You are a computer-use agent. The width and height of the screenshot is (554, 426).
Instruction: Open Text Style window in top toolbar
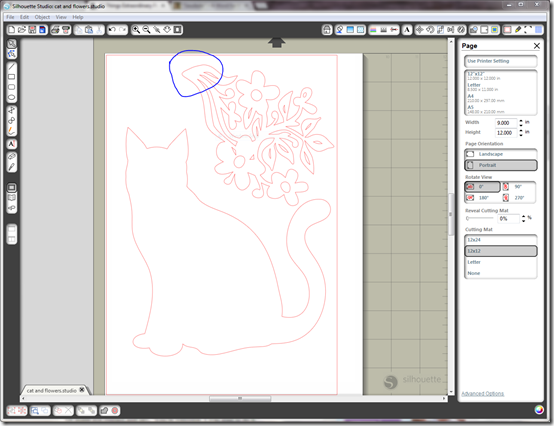click(x=407, y=30)
